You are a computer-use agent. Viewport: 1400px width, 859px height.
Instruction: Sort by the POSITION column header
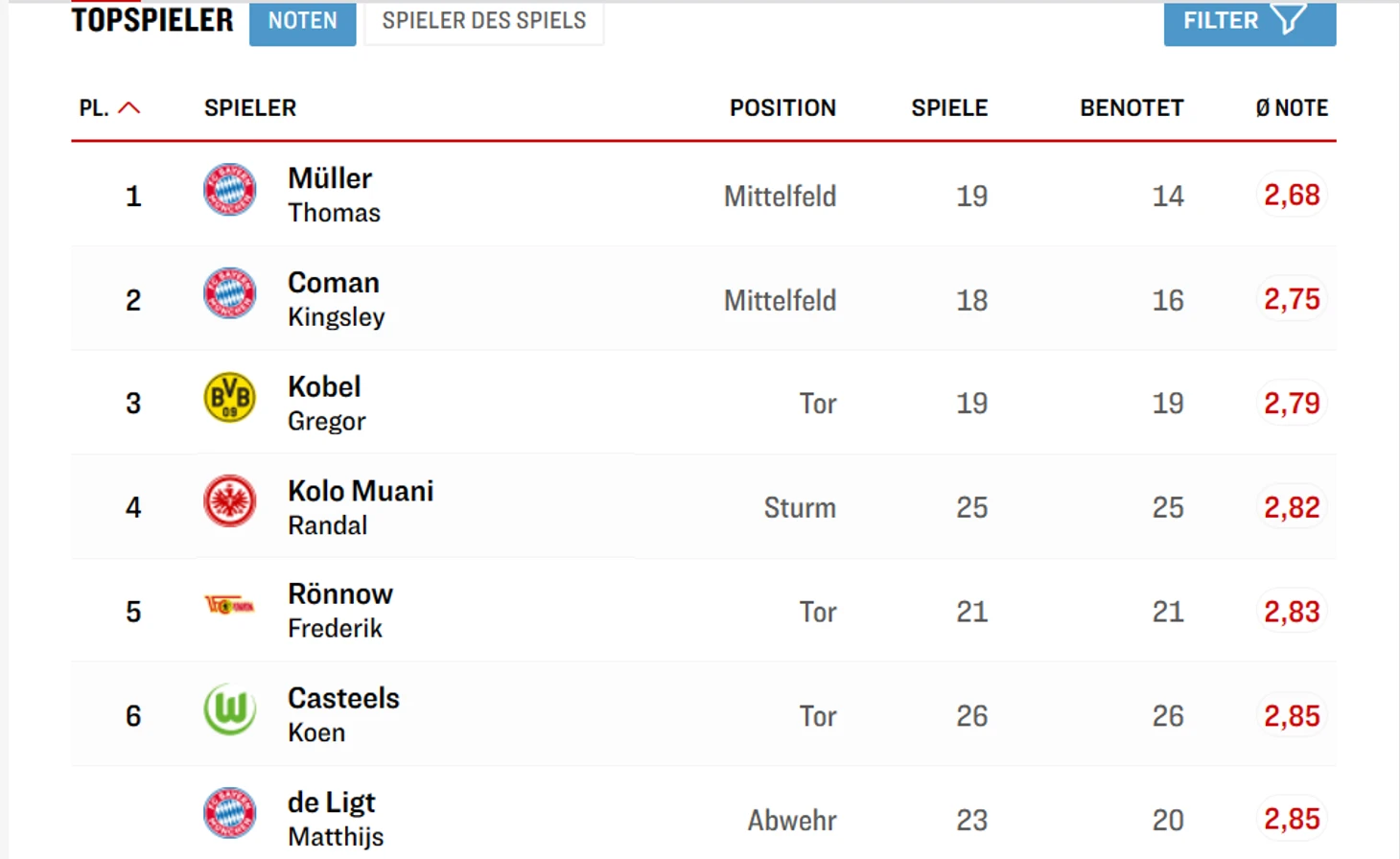782,108
